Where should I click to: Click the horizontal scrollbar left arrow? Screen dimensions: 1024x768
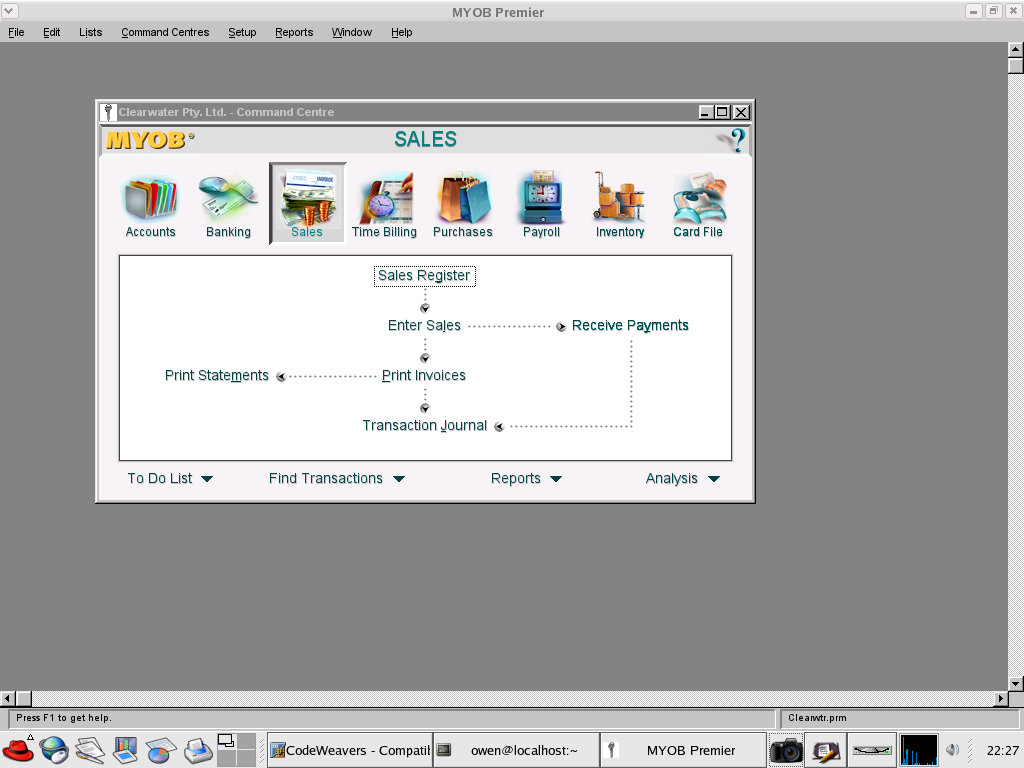click(x=7, y=698)
